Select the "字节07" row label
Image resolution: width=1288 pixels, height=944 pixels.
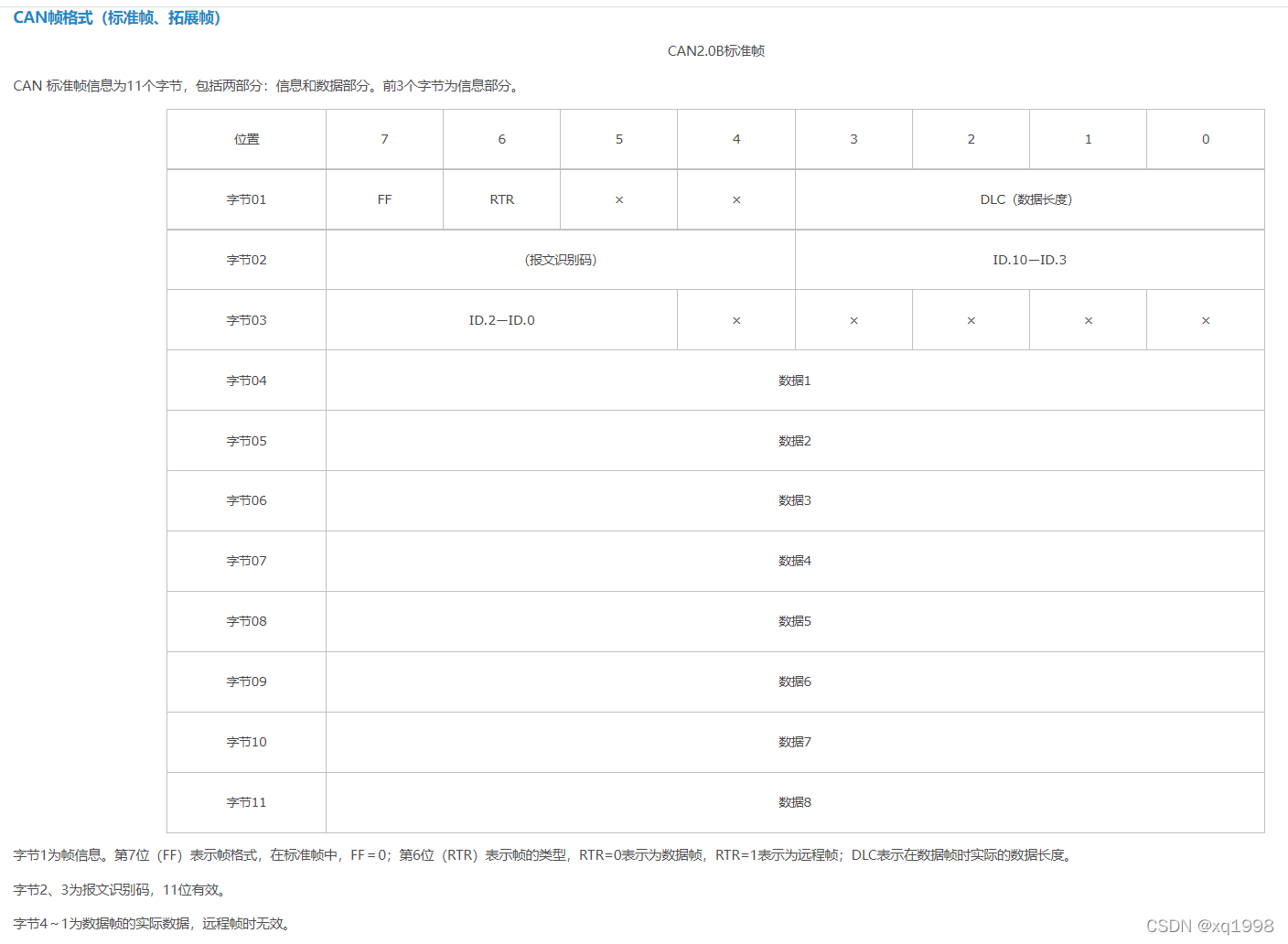[x=247, y=561]
